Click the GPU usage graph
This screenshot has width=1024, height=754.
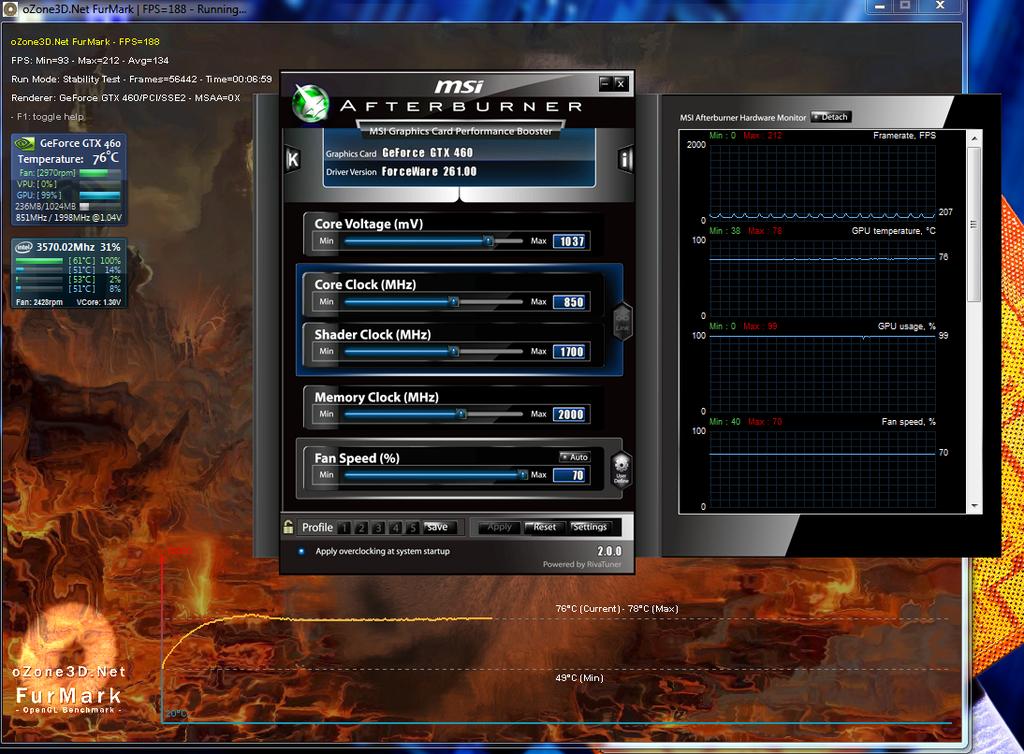(x=822, y=373)
